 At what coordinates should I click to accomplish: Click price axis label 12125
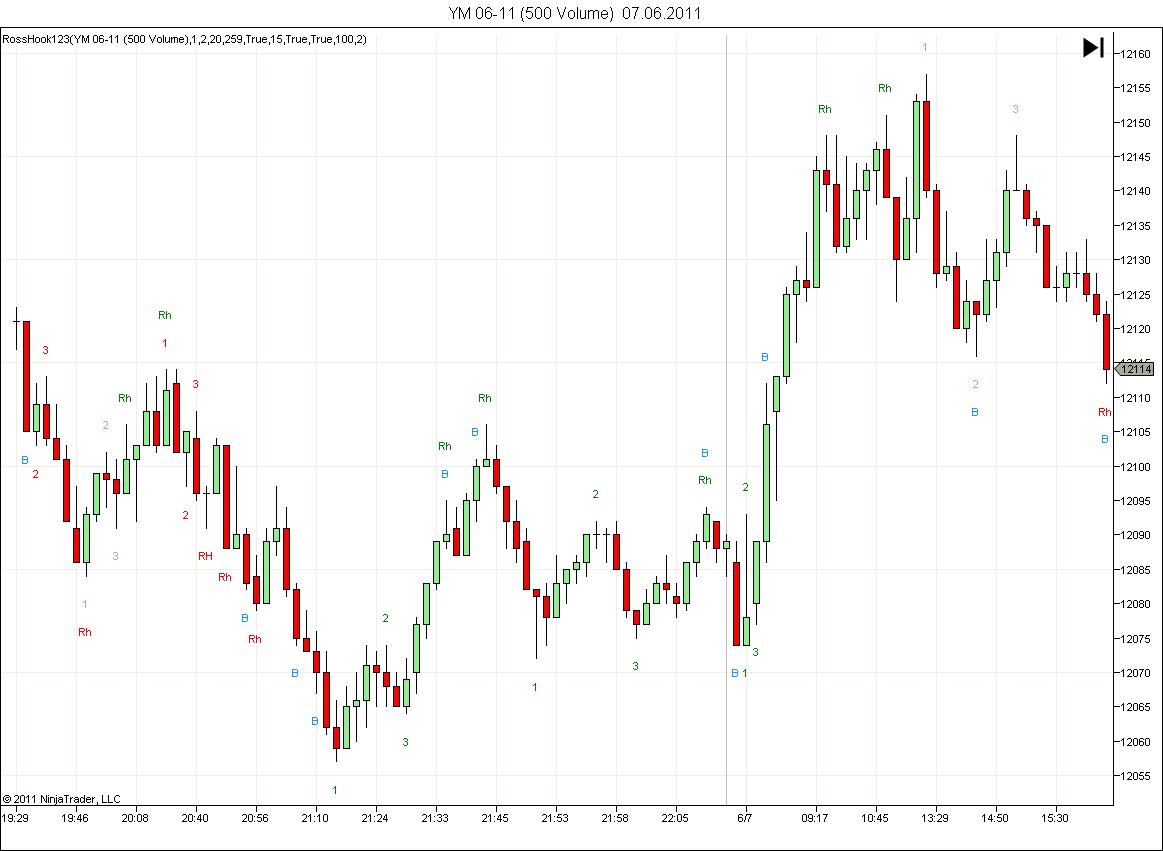[1136, 295]
